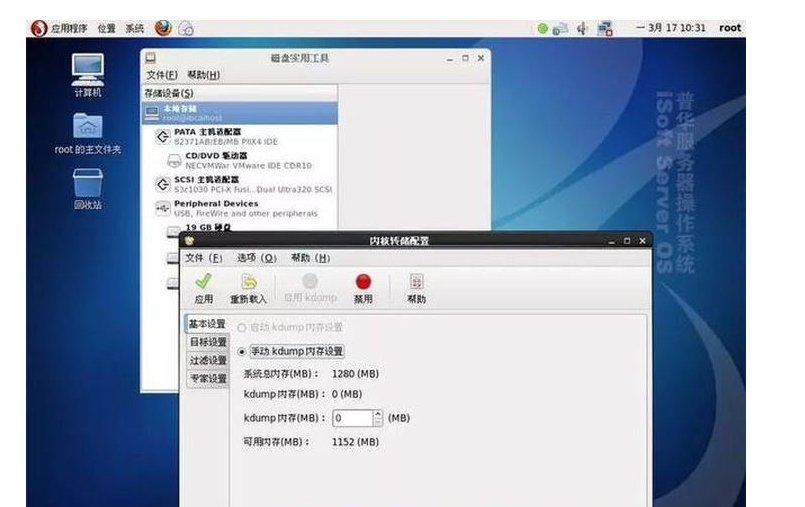Switch to the 专家设置 tab
Image resolution: width=805 pixels, height=507 pixels.
(x=208, y=379)
